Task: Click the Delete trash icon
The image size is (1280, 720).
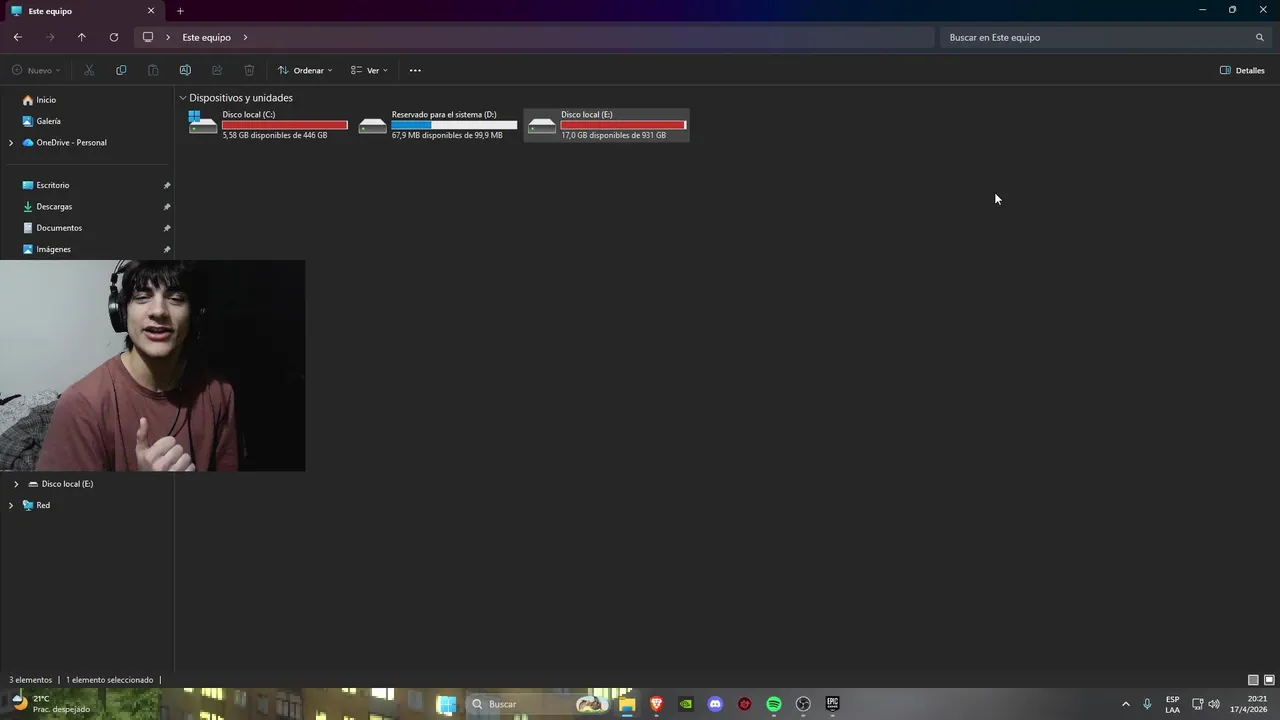Action: click(249, 70)
